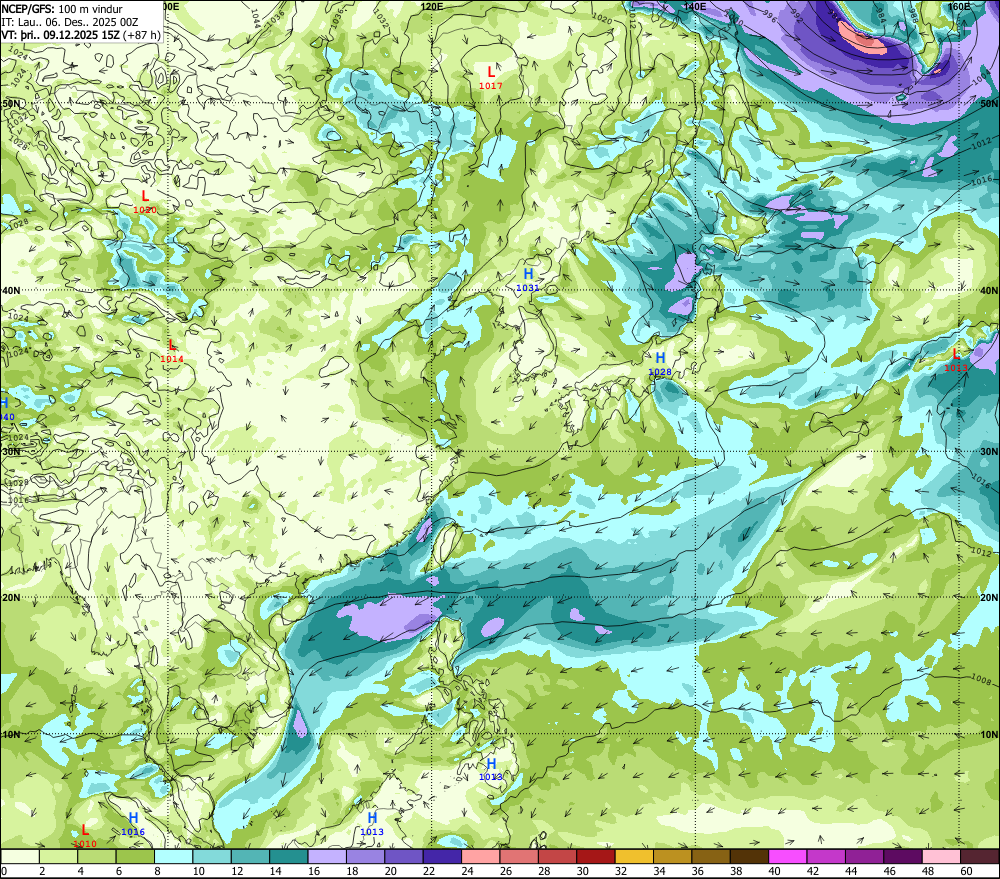1000x879 pixels.
Task: Click the legend value '10'
Action: point(199,871)
